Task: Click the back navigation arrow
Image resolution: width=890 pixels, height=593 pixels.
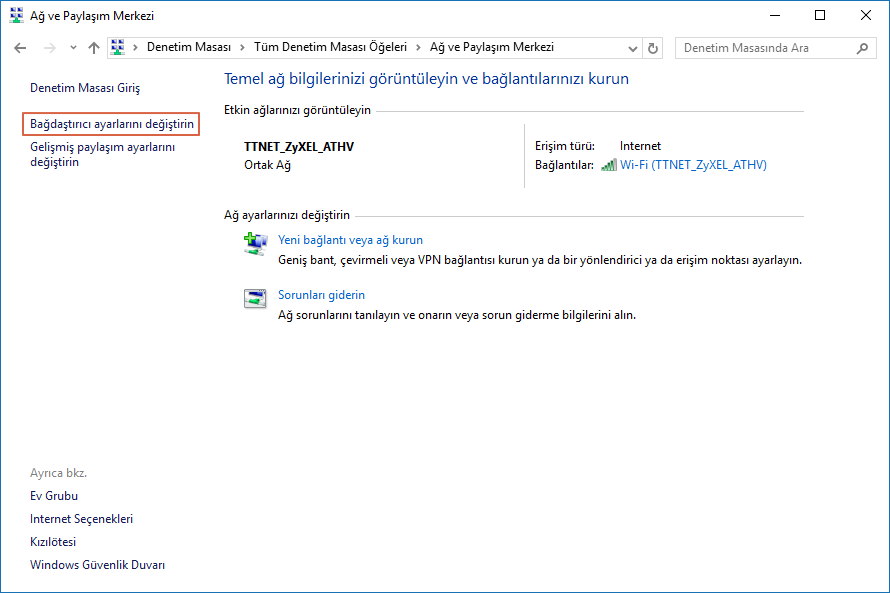Action: coord(20,47)
